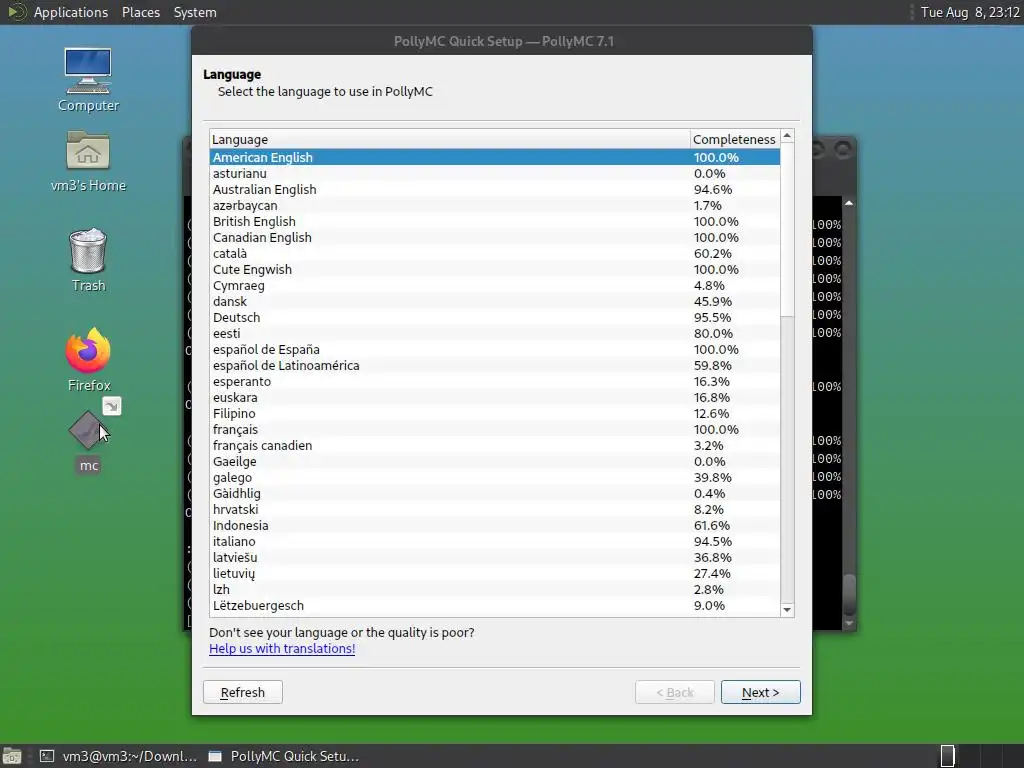
Task: Select Indonesia language row
Action: pyautogui.click(x=495, y=525)
